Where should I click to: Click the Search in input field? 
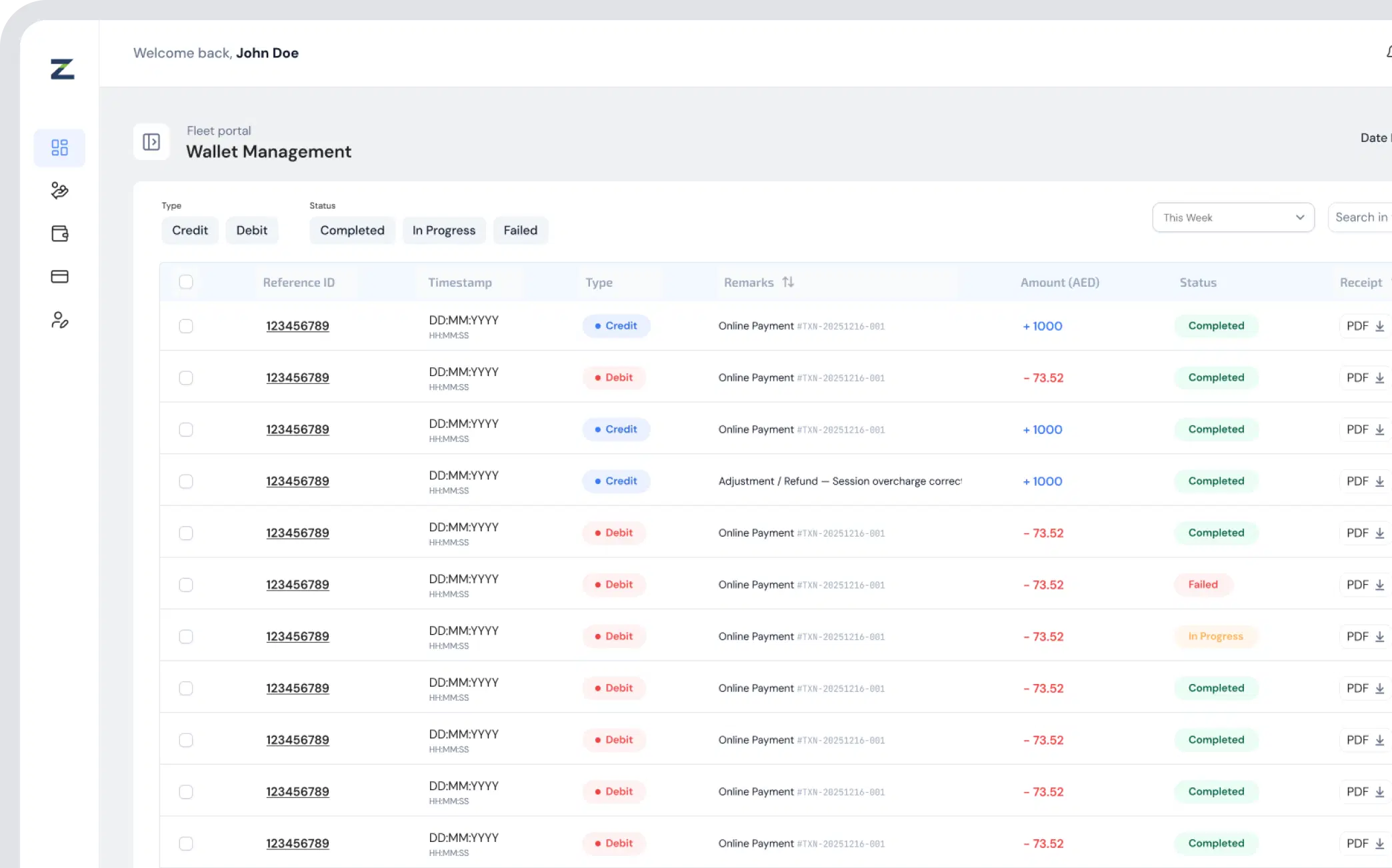coord(1360,217)
